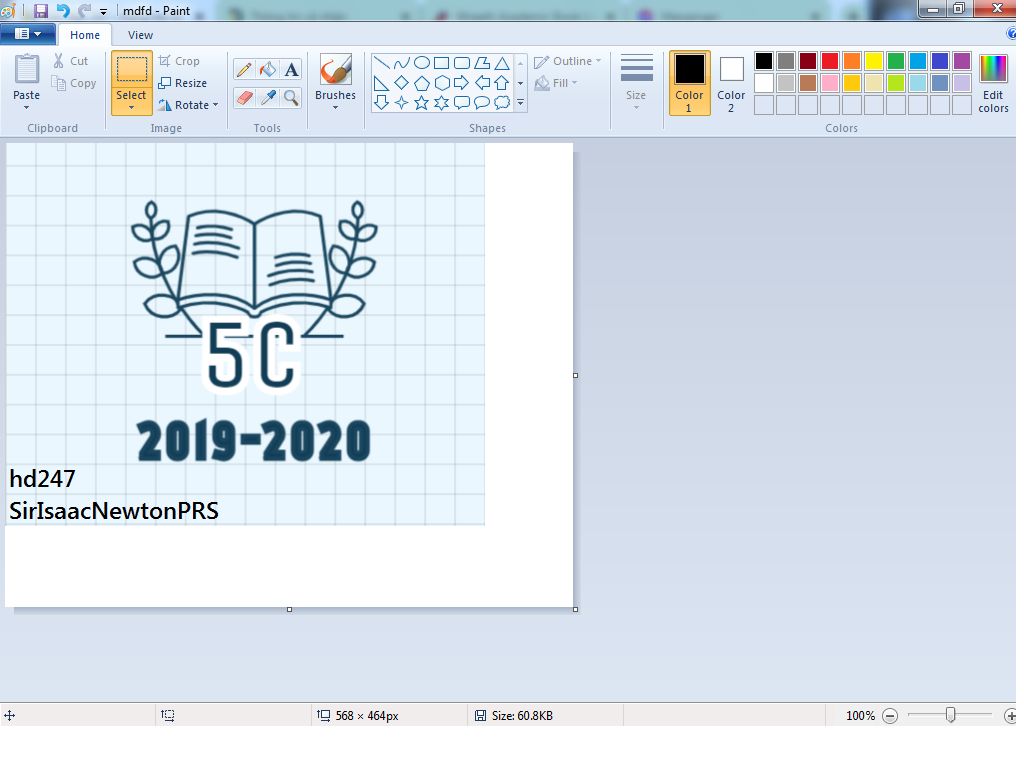Open Edit colors dialog
1024x768 pixels.
(x=993, y=84)
